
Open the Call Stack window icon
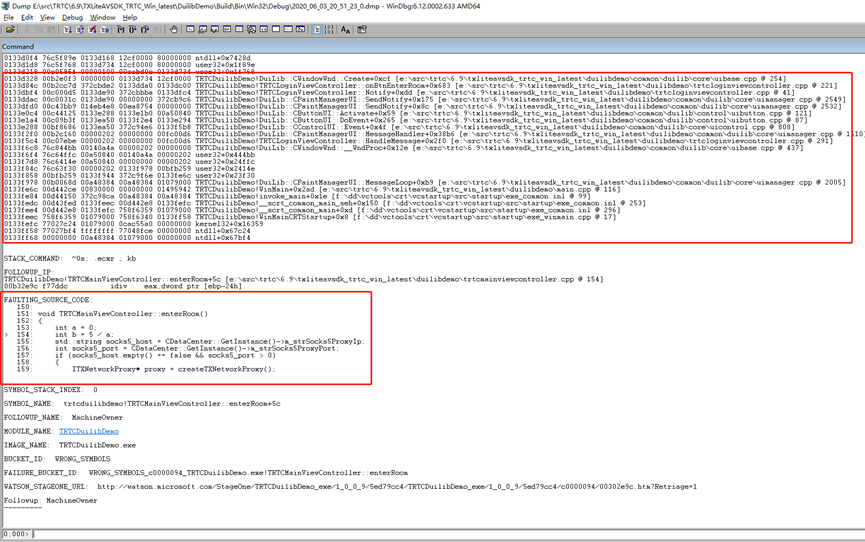point(252,29)
